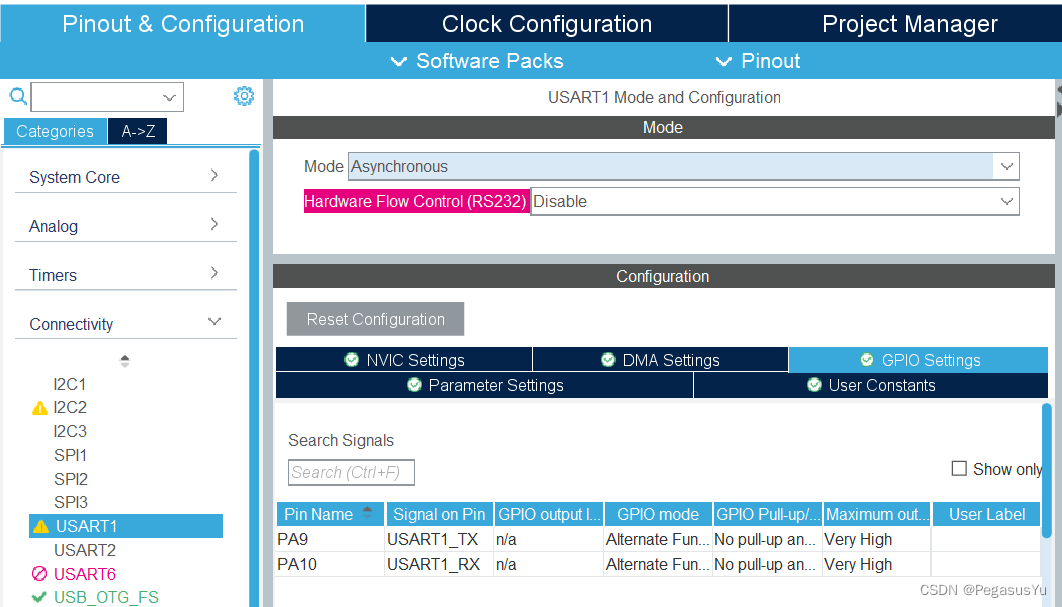1062x607 pixels.
Task: Open the Mode Asynchronous dropdown
Action: tap(683, 166)
